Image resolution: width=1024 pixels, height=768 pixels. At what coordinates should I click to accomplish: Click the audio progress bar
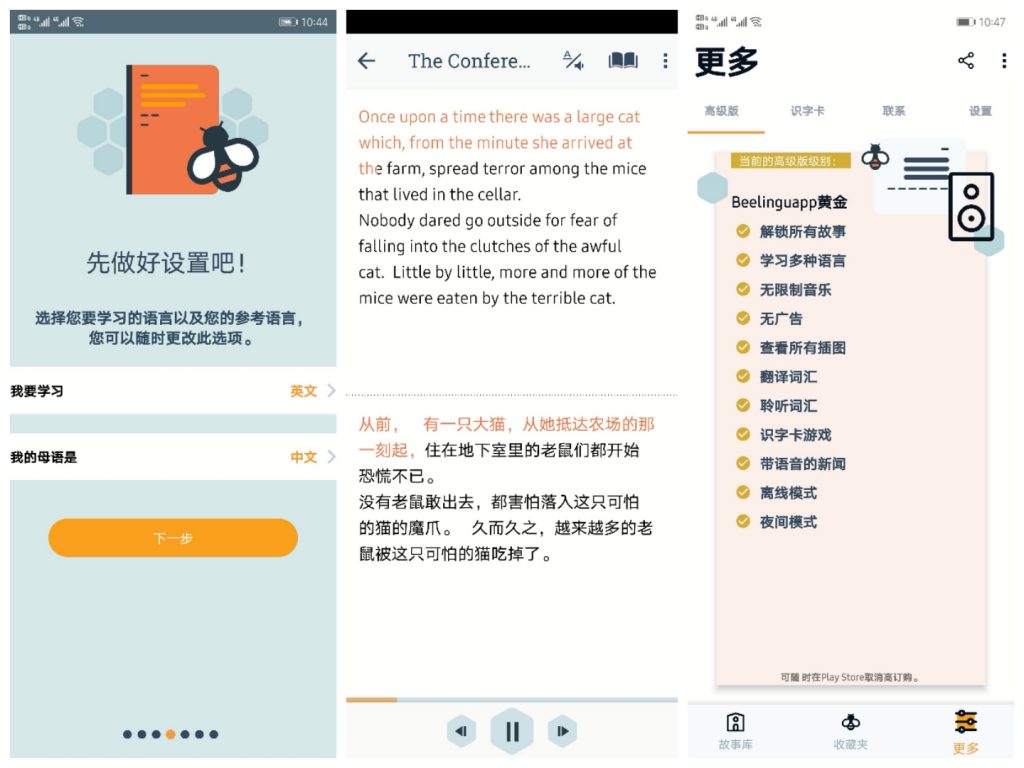click(512, 699)
